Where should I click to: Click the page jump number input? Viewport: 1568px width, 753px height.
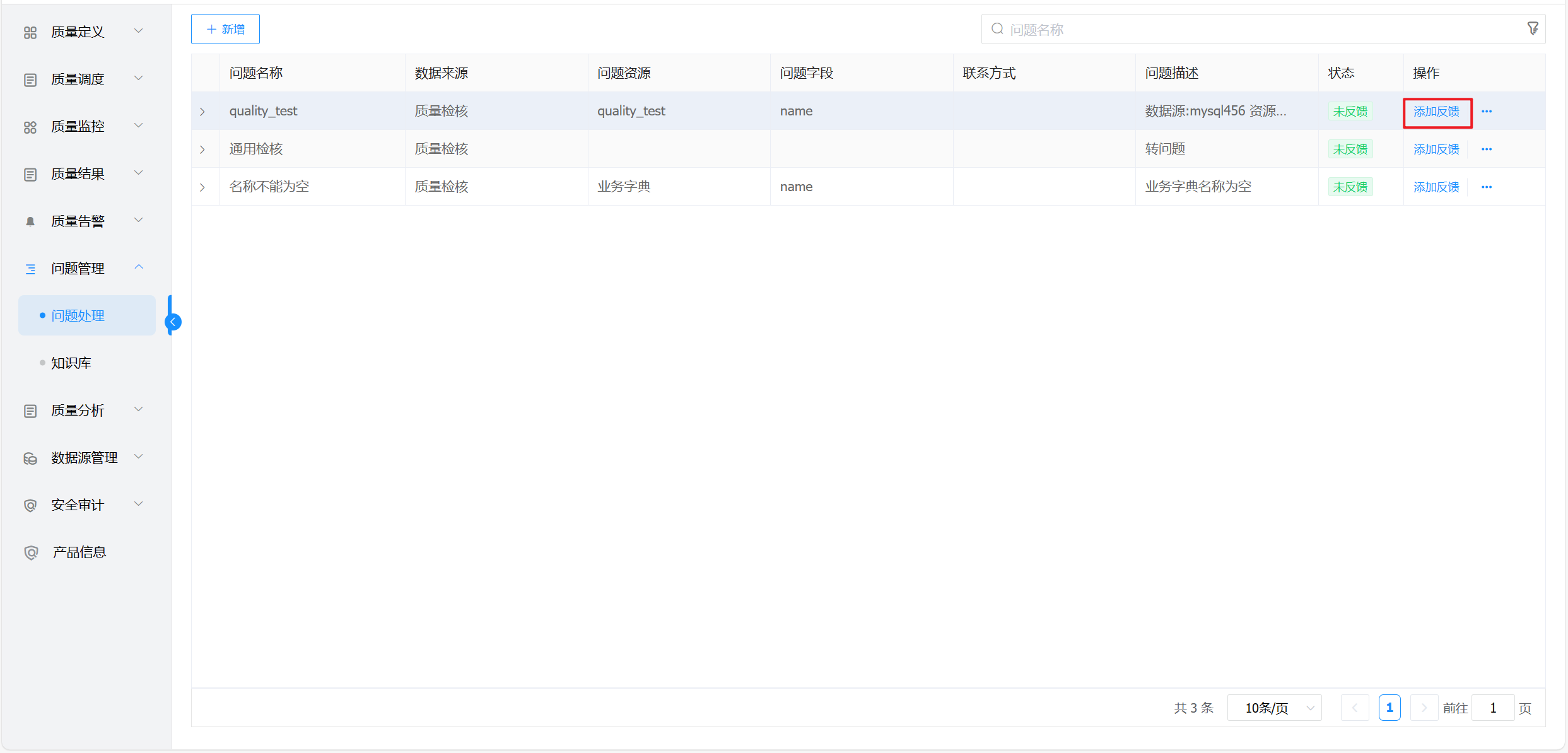1492,708
